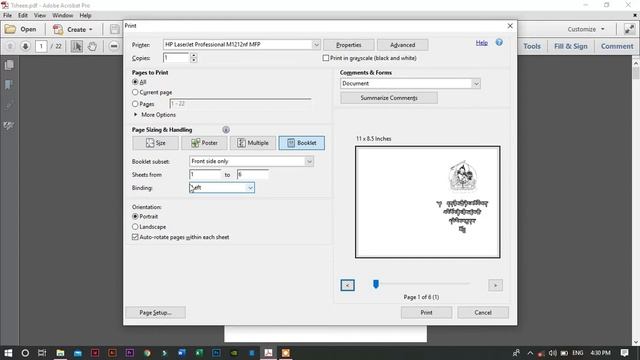Expand More Options under Pages to Print
Viewport: 640px width, 360px height.
click(136, 115)
